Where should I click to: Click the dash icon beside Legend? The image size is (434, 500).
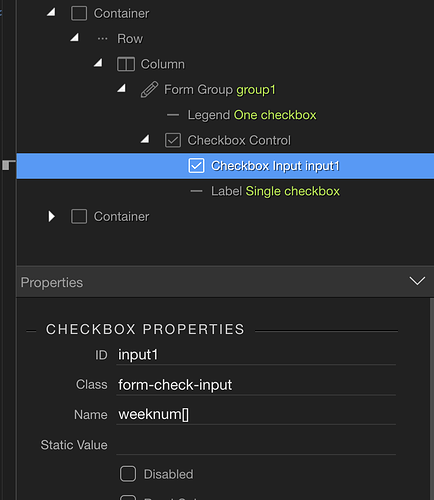[x=173, y=115]
